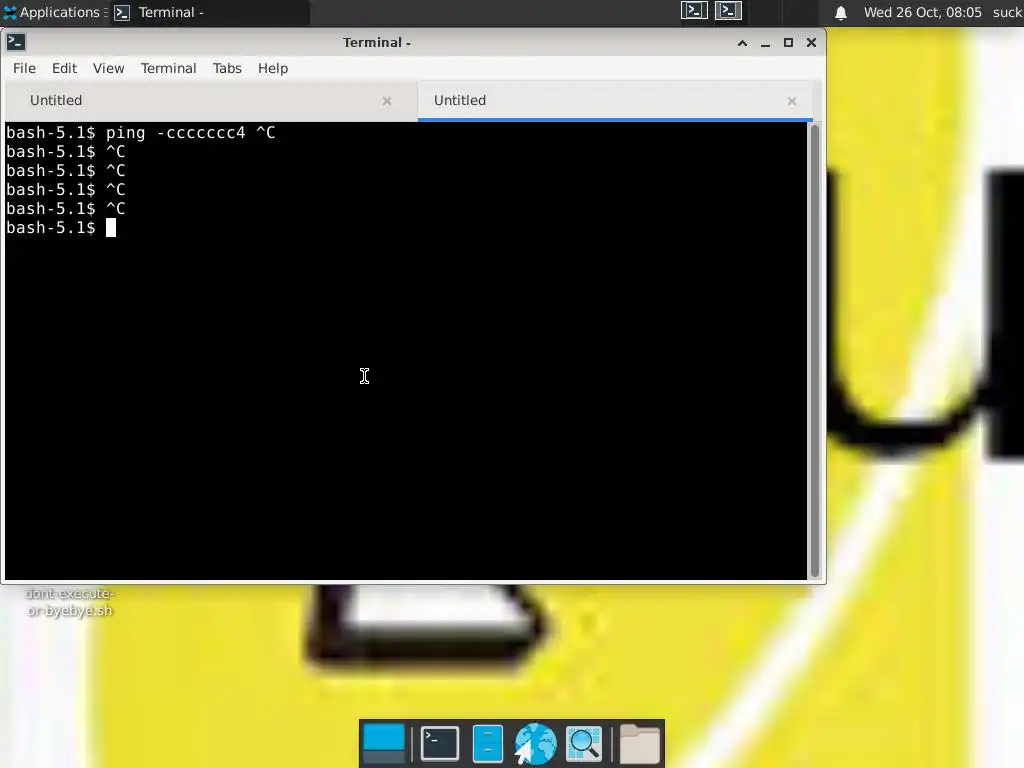The width and height of the screenshot is (1024, 768).
Task: Open home folder icon in dock
Action: click(x=639, y=744)
